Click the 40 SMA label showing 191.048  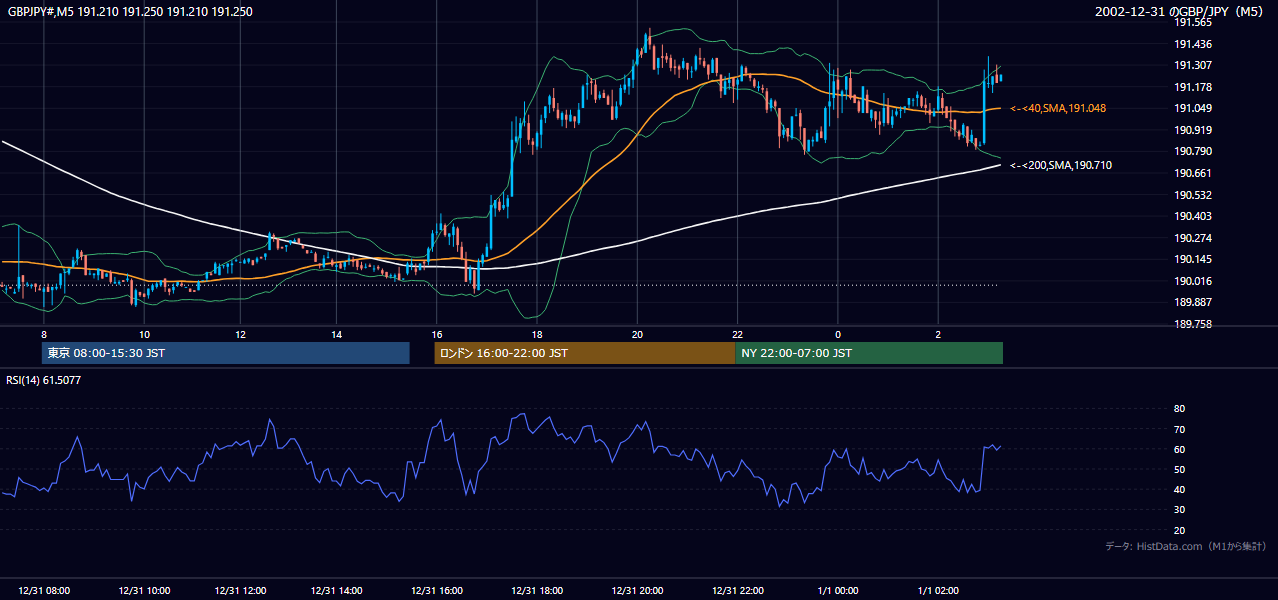click(1058, 108)
